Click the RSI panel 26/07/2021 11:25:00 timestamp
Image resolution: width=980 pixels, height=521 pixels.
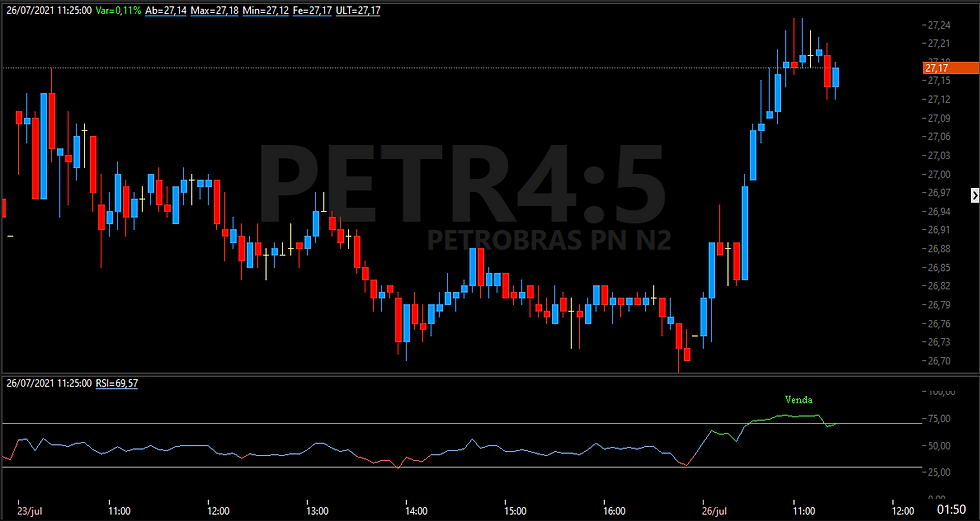tap(49, 384)
